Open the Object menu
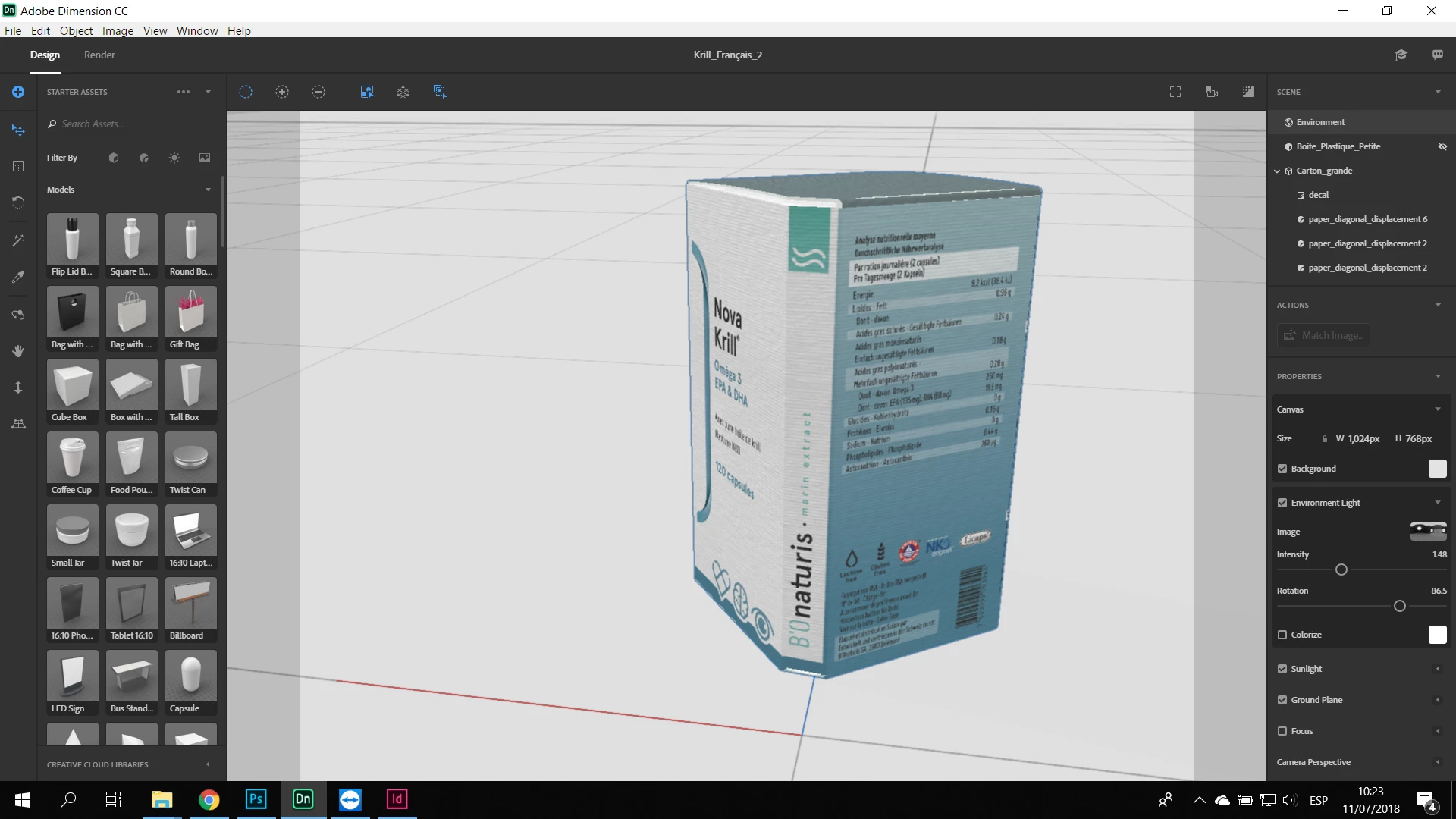 click(x=76, y=30)
